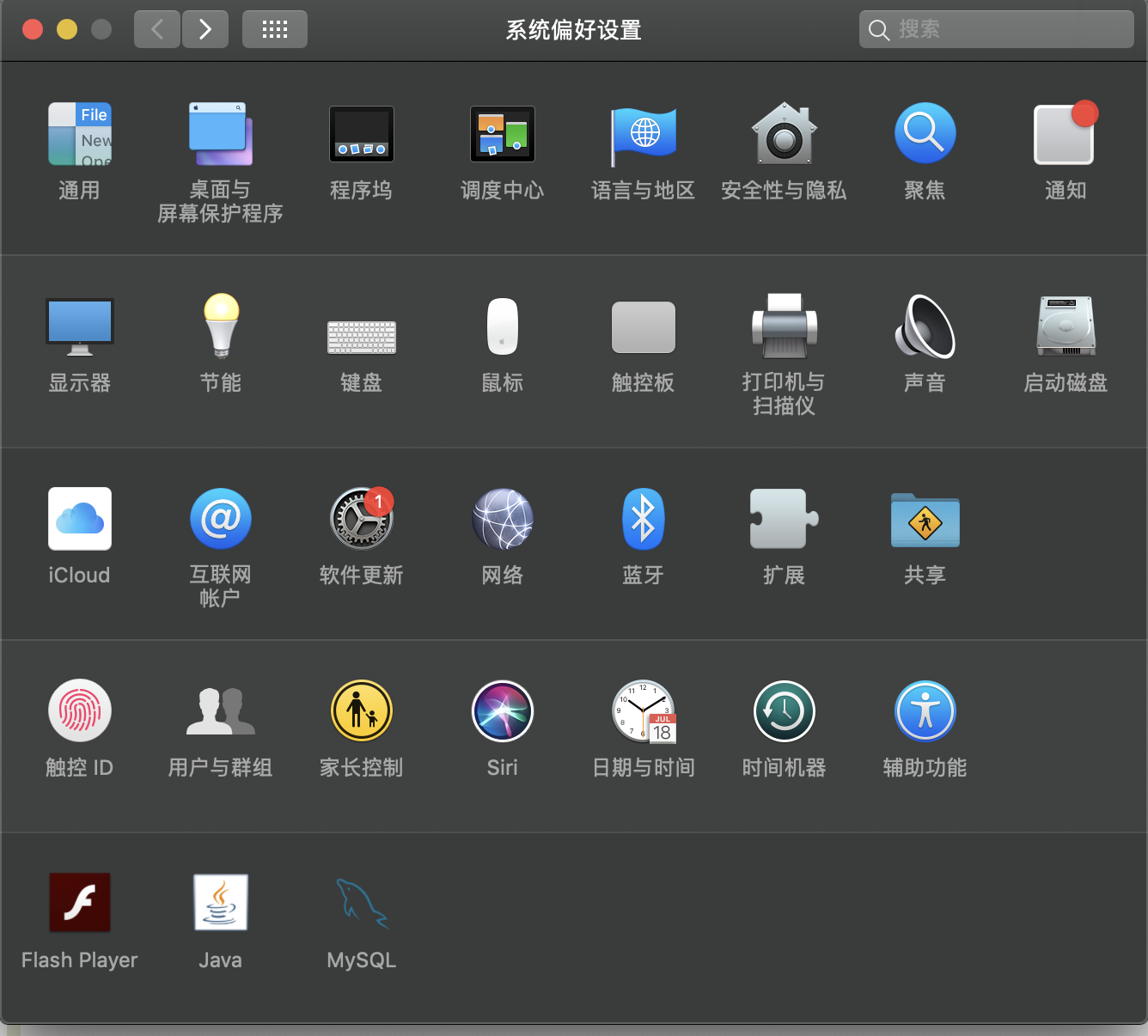The width and height of the screenshot is (1148, 1036).
Task: Open the Flash Player preference pane
Action: pyautogui.click(x=79, y=902)
